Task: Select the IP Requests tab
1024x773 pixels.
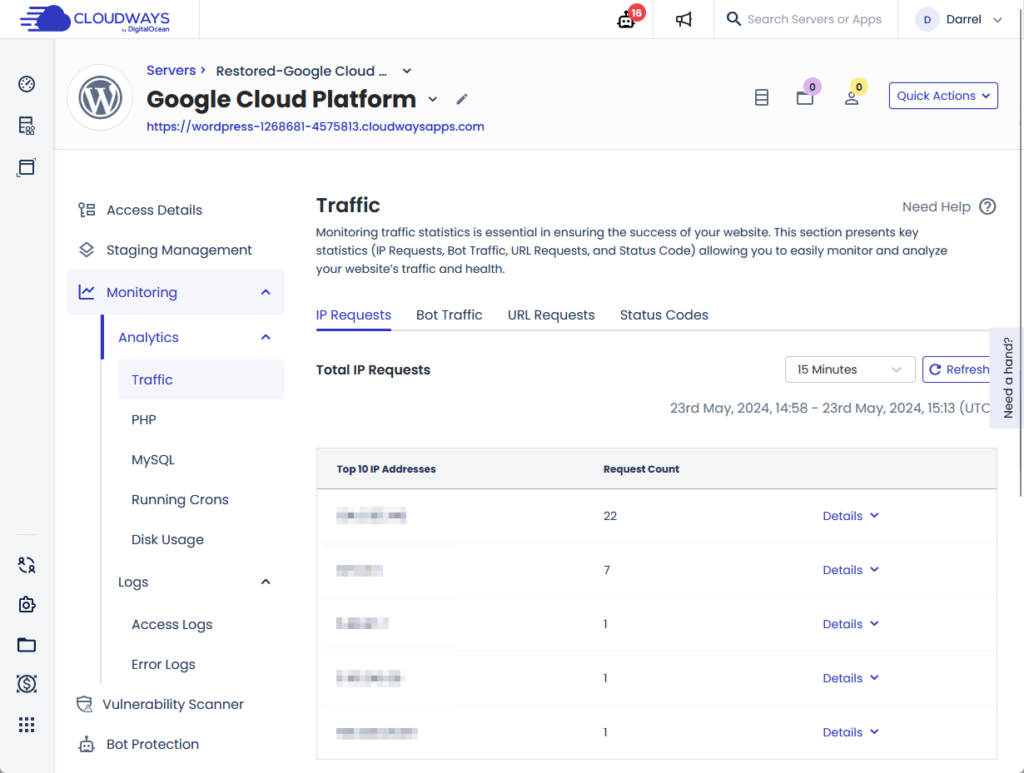Action: (353, 315)
